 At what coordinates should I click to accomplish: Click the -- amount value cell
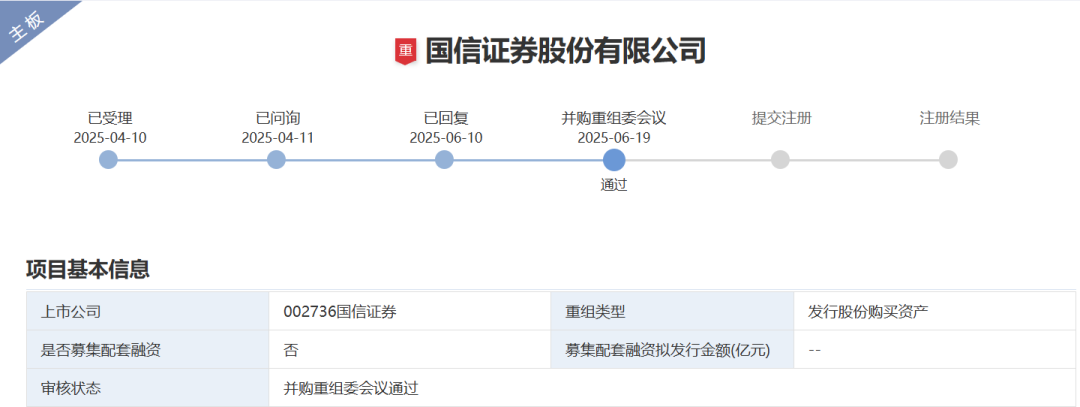tap(935, 350)
